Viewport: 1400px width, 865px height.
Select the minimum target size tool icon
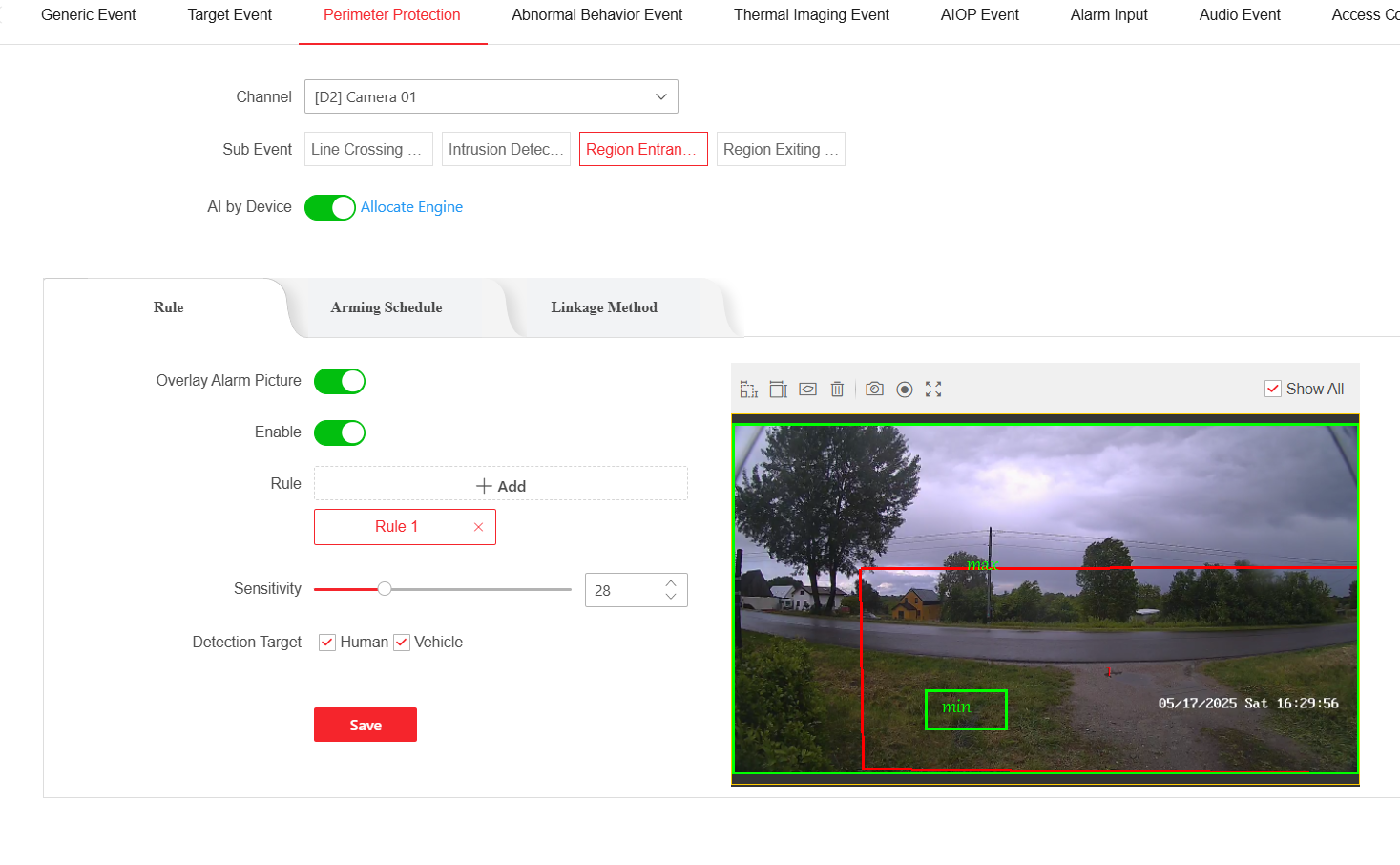pos(749,390)
